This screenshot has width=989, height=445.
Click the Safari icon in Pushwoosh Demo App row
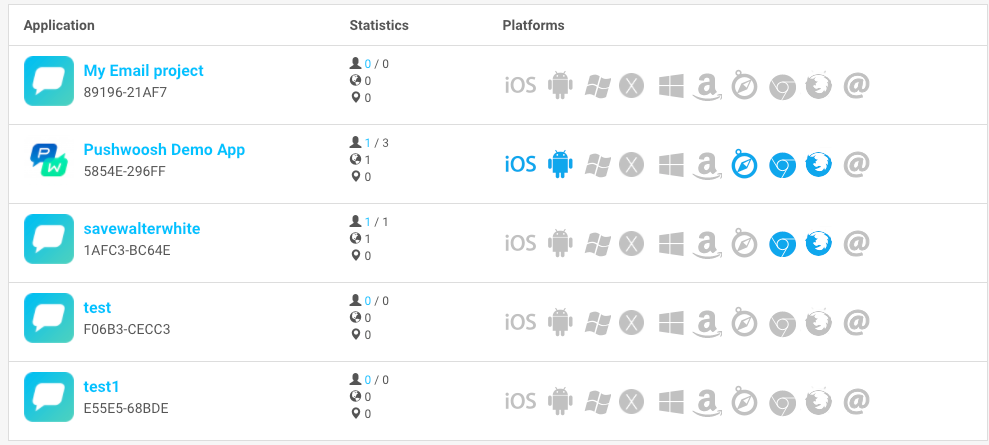tap(744, 165)
